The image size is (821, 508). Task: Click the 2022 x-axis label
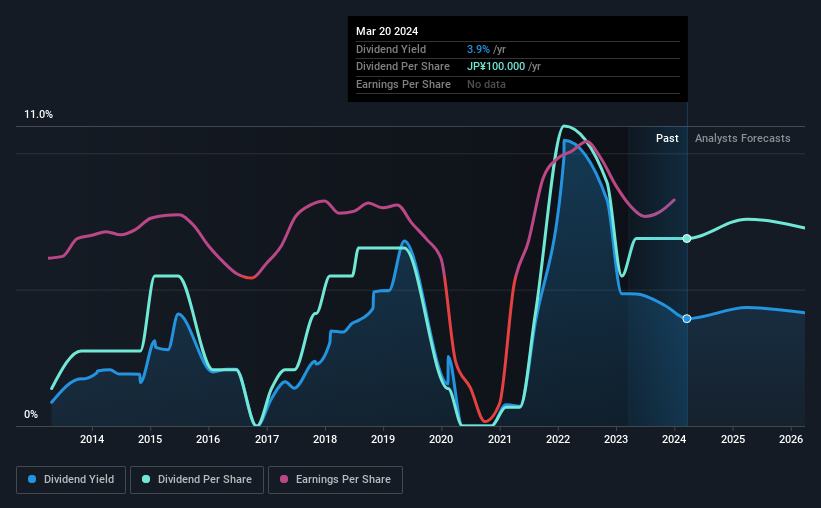click(x=558, y=439)
